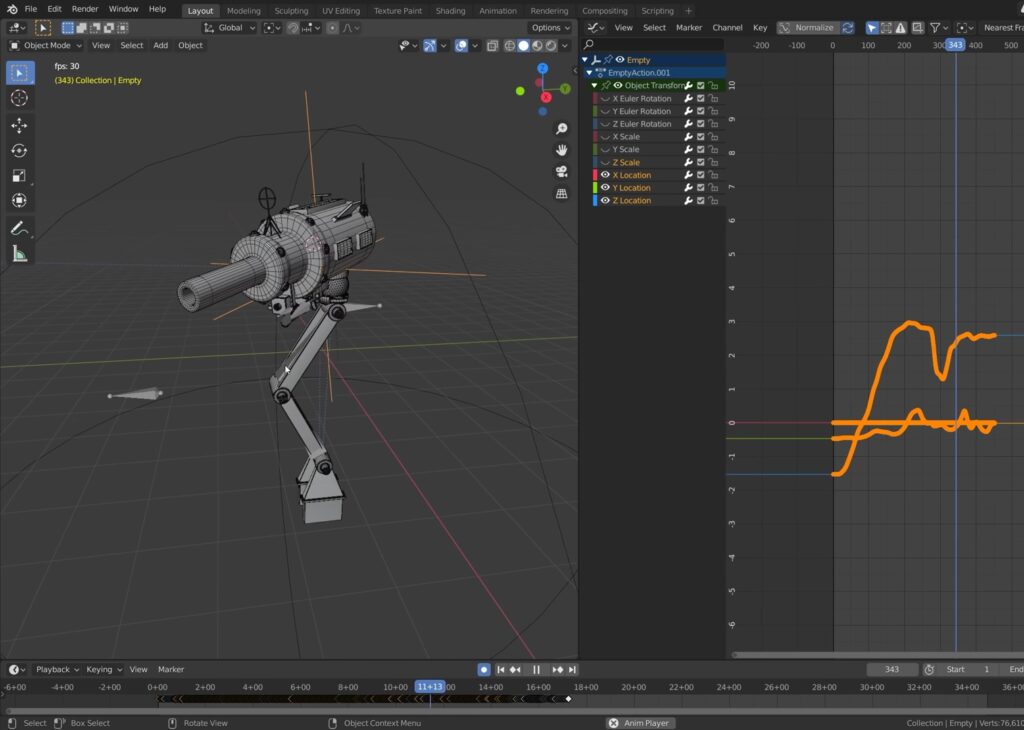Switch to the Animation workspace tab
This screenshot has width=1024, height=730.
(498, 10)
